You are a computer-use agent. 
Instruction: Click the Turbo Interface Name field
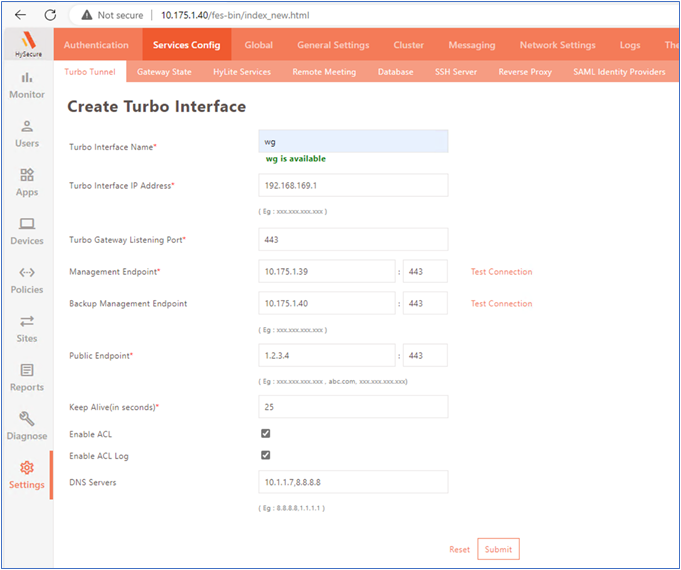click(x=353, y=142)
